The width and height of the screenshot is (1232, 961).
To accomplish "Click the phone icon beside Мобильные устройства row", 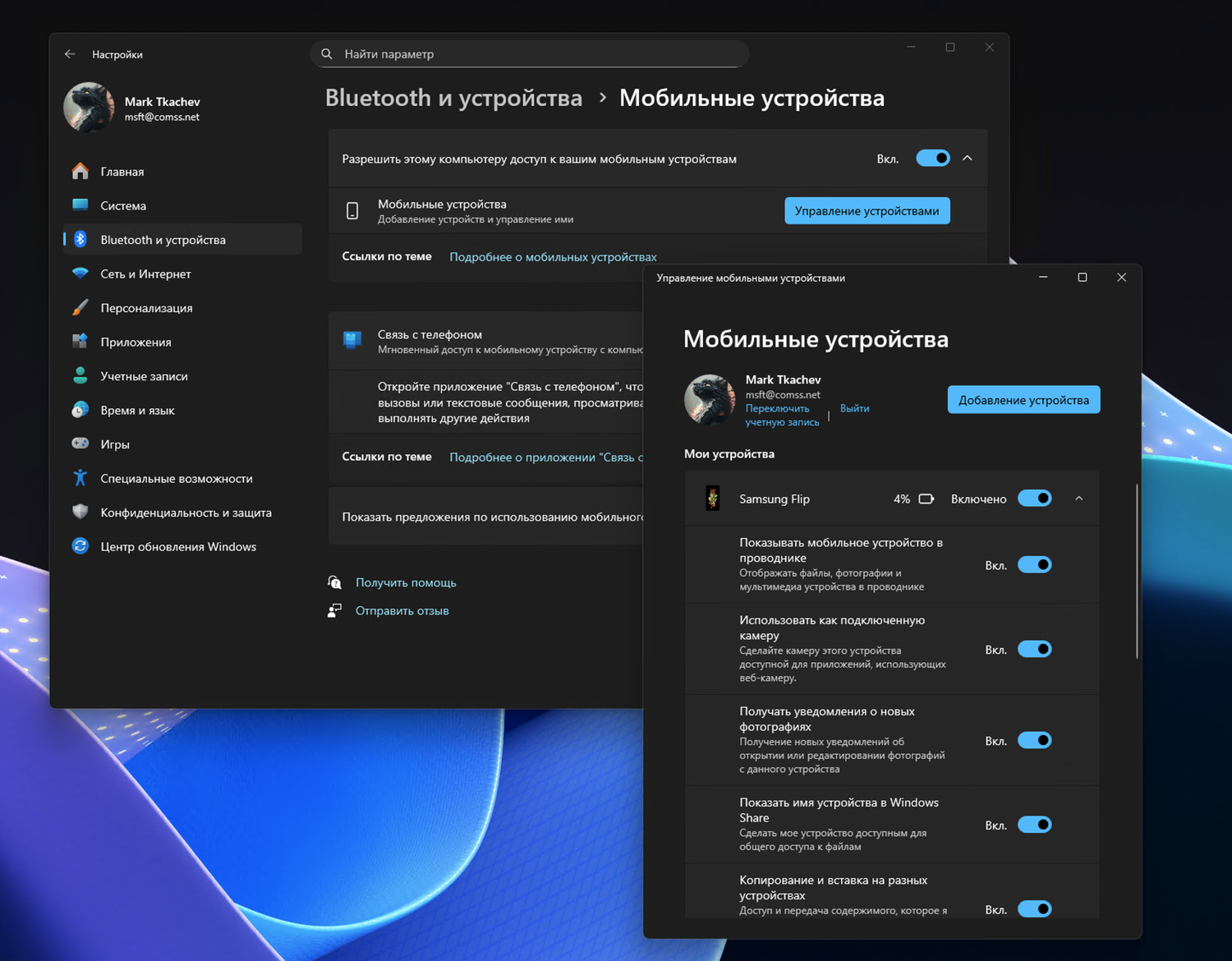I will [352, 211].
